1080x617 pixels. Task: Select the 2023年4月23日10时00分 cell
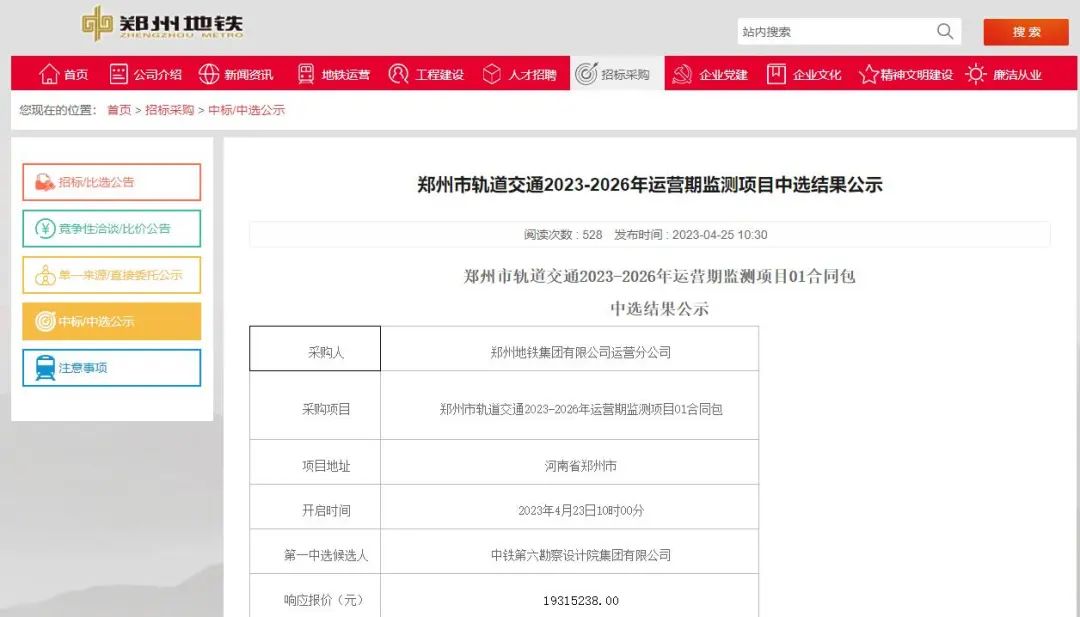(x=570, y=507)
